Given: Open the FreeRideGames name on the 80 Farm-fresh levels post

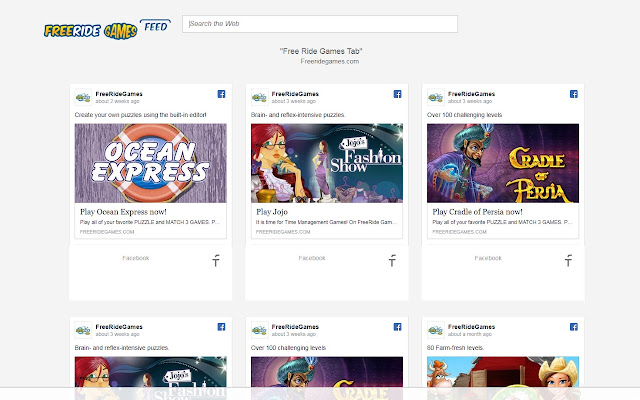Looking at the screenshot, I should (471, 327).
